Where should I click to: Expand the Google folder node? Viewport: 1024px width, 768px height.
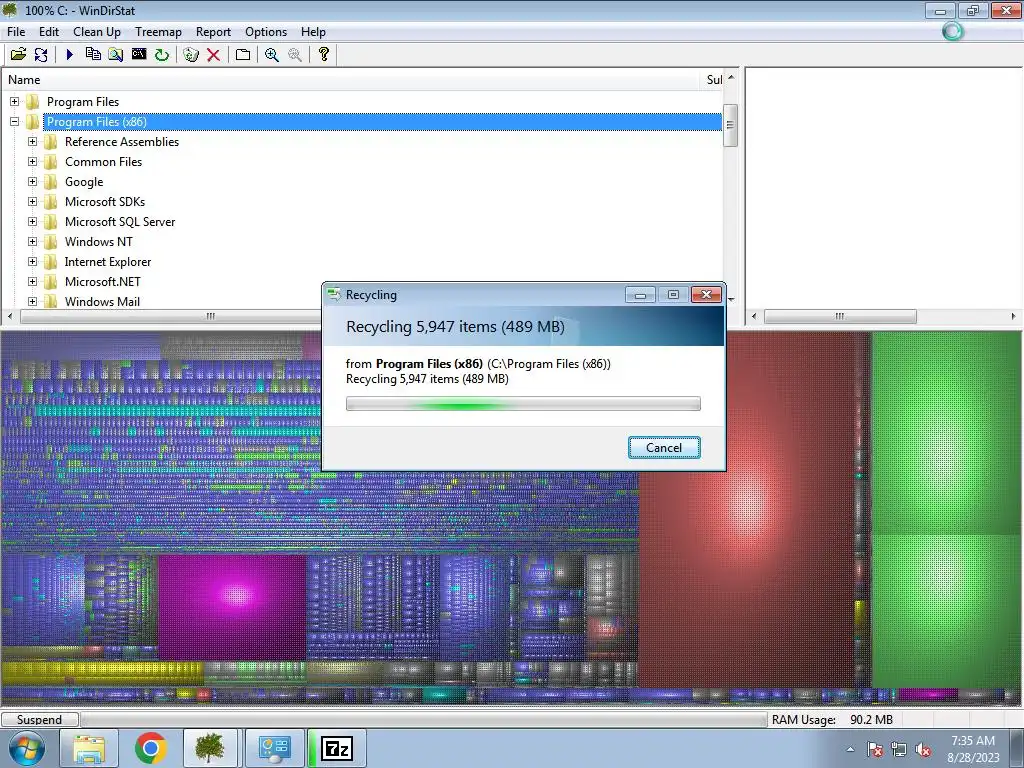pos(32,182)
